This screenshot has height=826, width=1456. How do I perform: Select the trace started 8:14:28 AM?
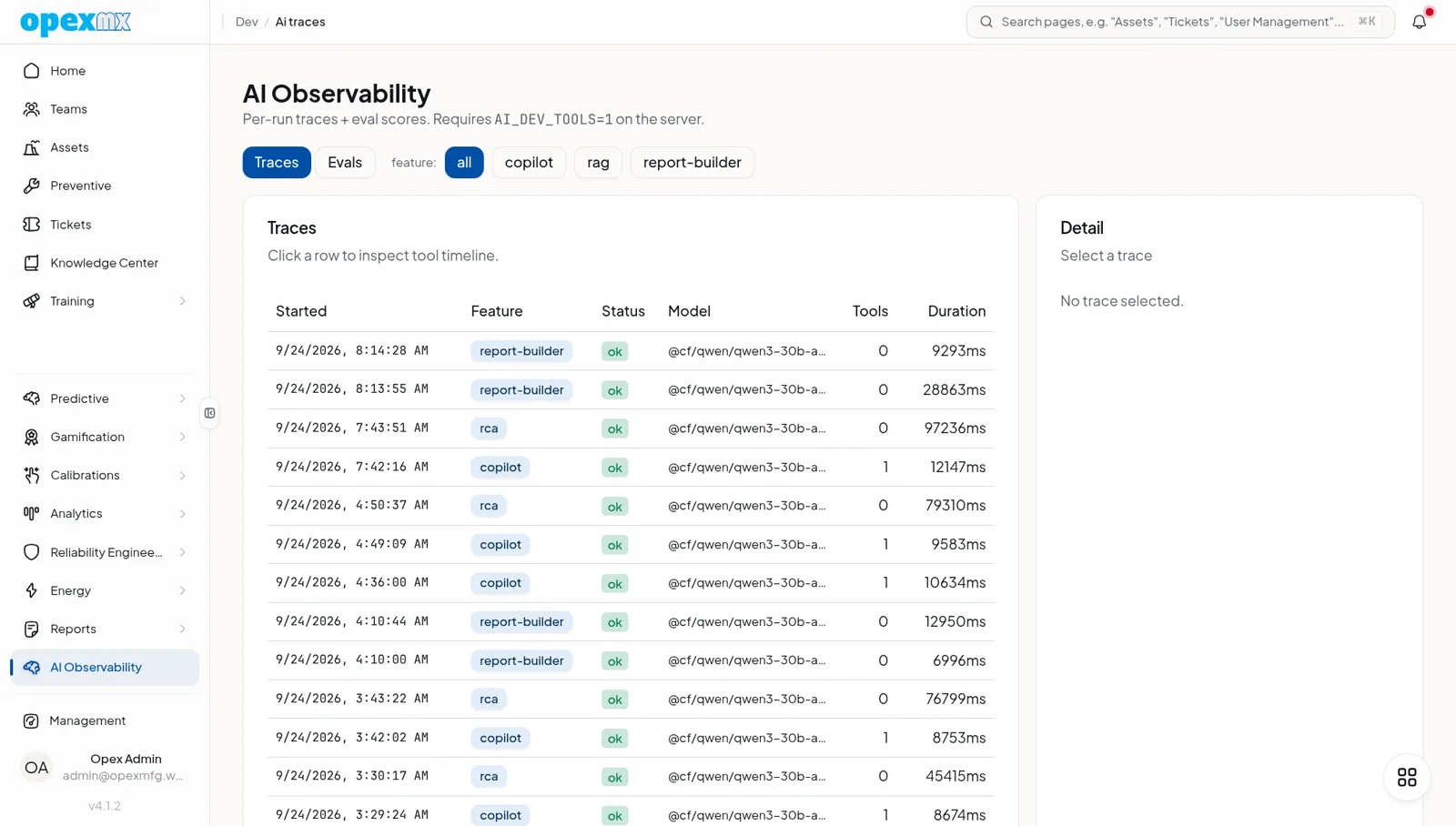click(631, 350)
